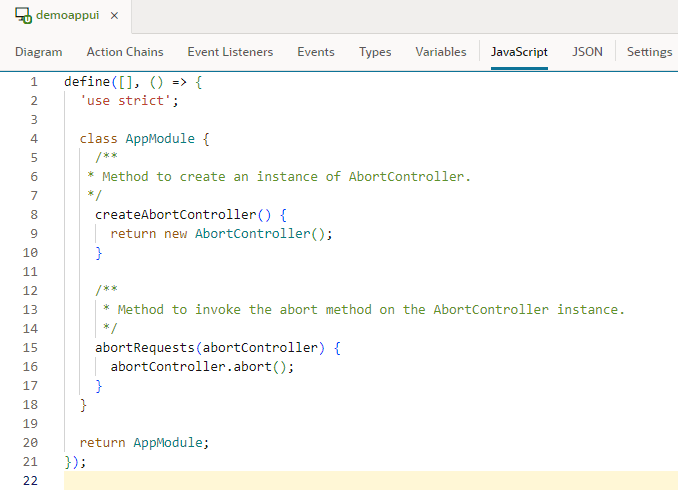The height and width of the screenshot is (490, 678).
Task: Click 'AppModule' class name on line 4
Action: [160, 139]
